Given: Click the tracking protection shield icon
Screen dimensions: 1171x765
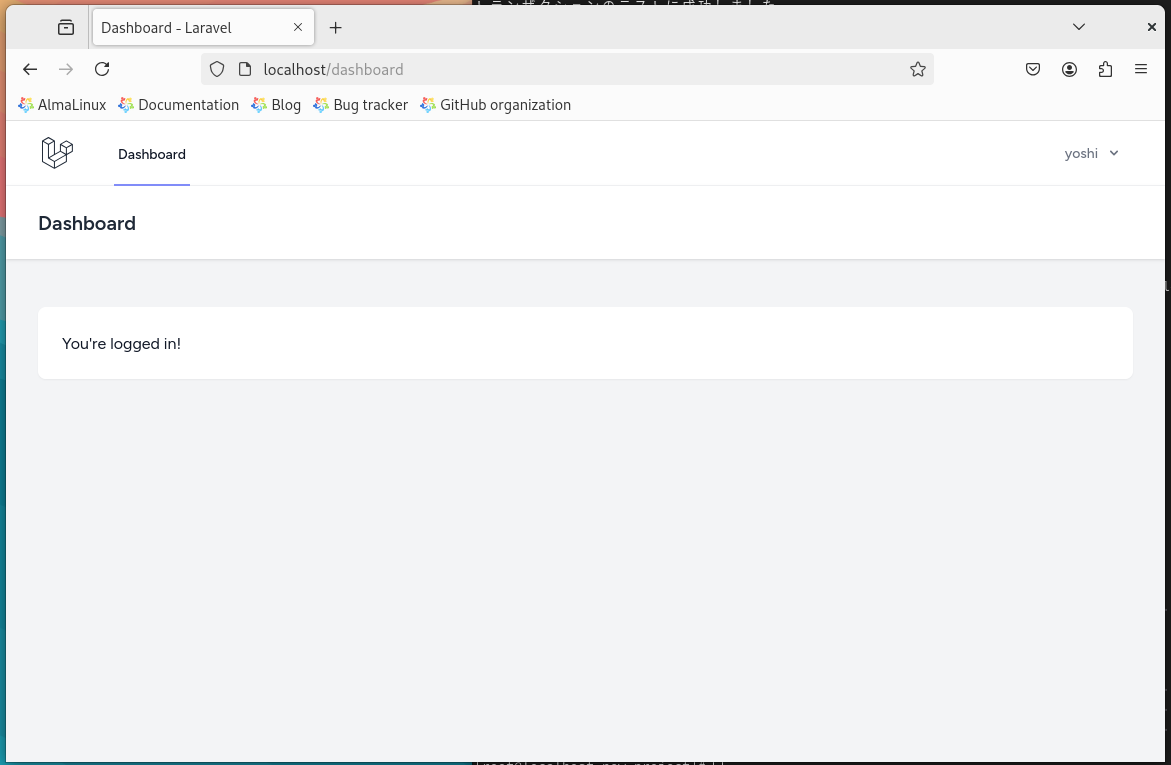Looking at the screenshot, I should pos(217,69).
